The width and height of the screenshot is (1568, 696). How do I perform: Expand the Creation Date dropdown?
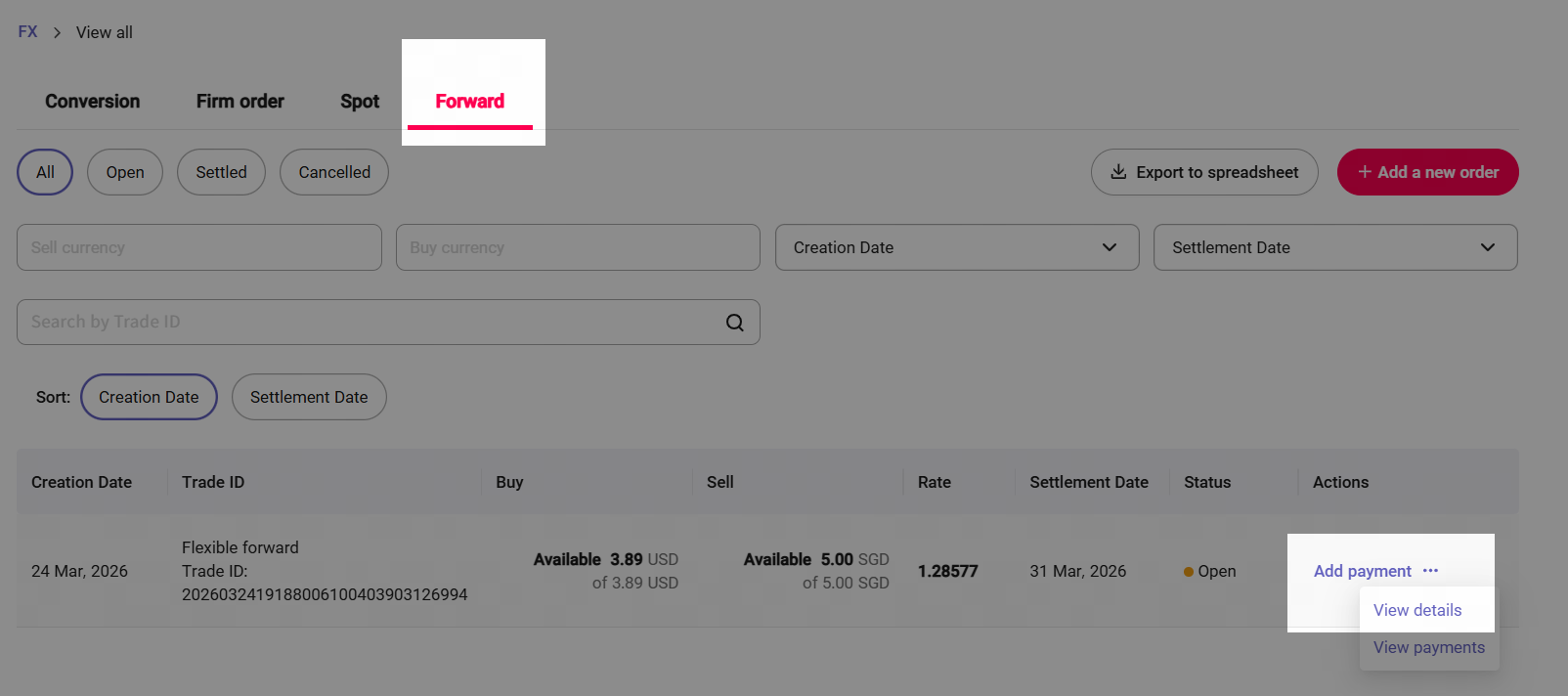point(956,247)
